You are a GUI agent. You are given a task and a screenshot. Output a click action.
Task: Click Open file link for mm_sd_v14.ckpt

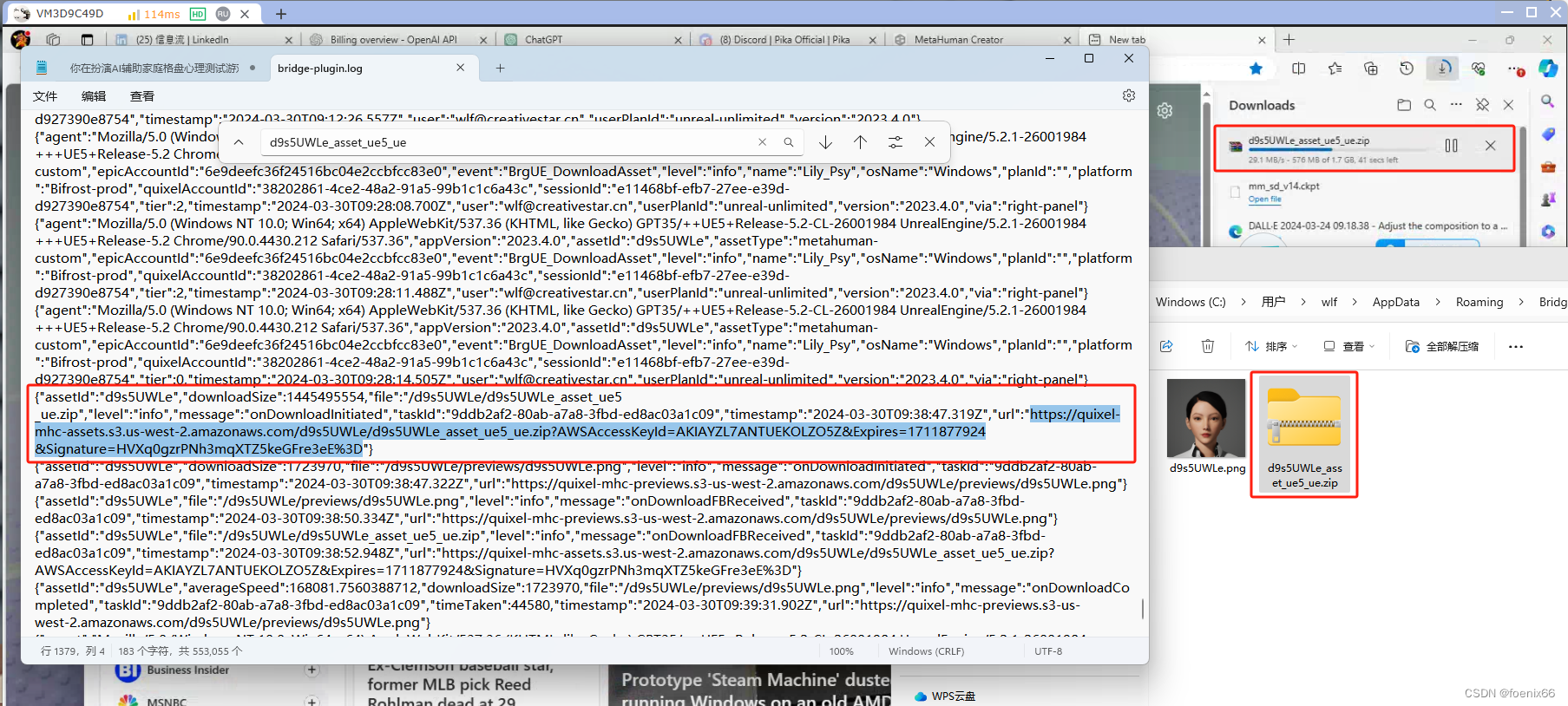[x=1264, y=199]
